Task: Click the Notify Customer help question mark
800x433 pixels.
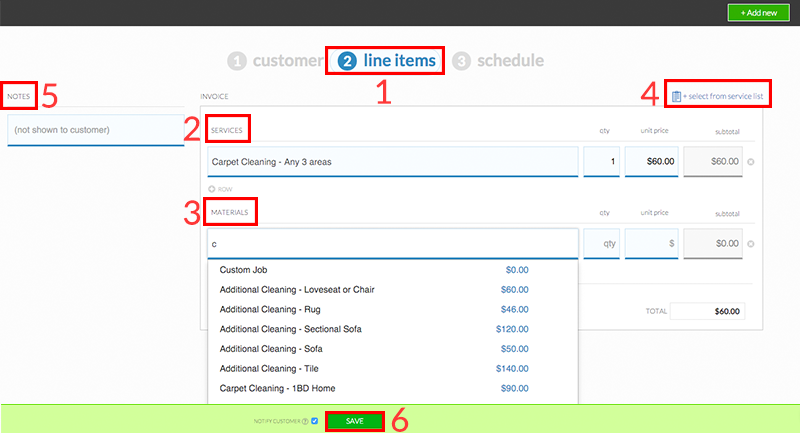Action: 305,422
